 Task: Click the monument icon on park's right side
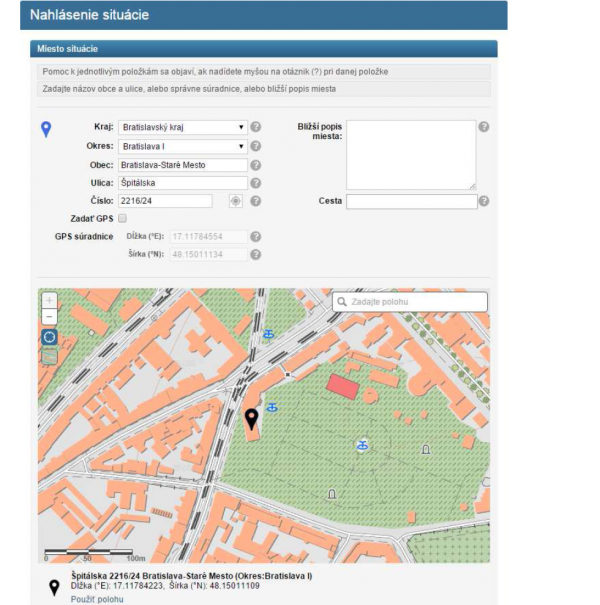point(426,449)
